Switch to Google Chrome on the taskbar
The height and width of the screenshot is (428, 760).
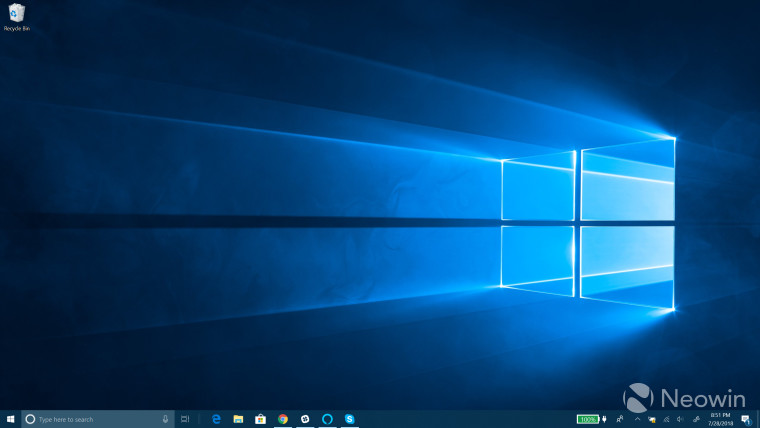pyautogui.click(x=283, y=419)
